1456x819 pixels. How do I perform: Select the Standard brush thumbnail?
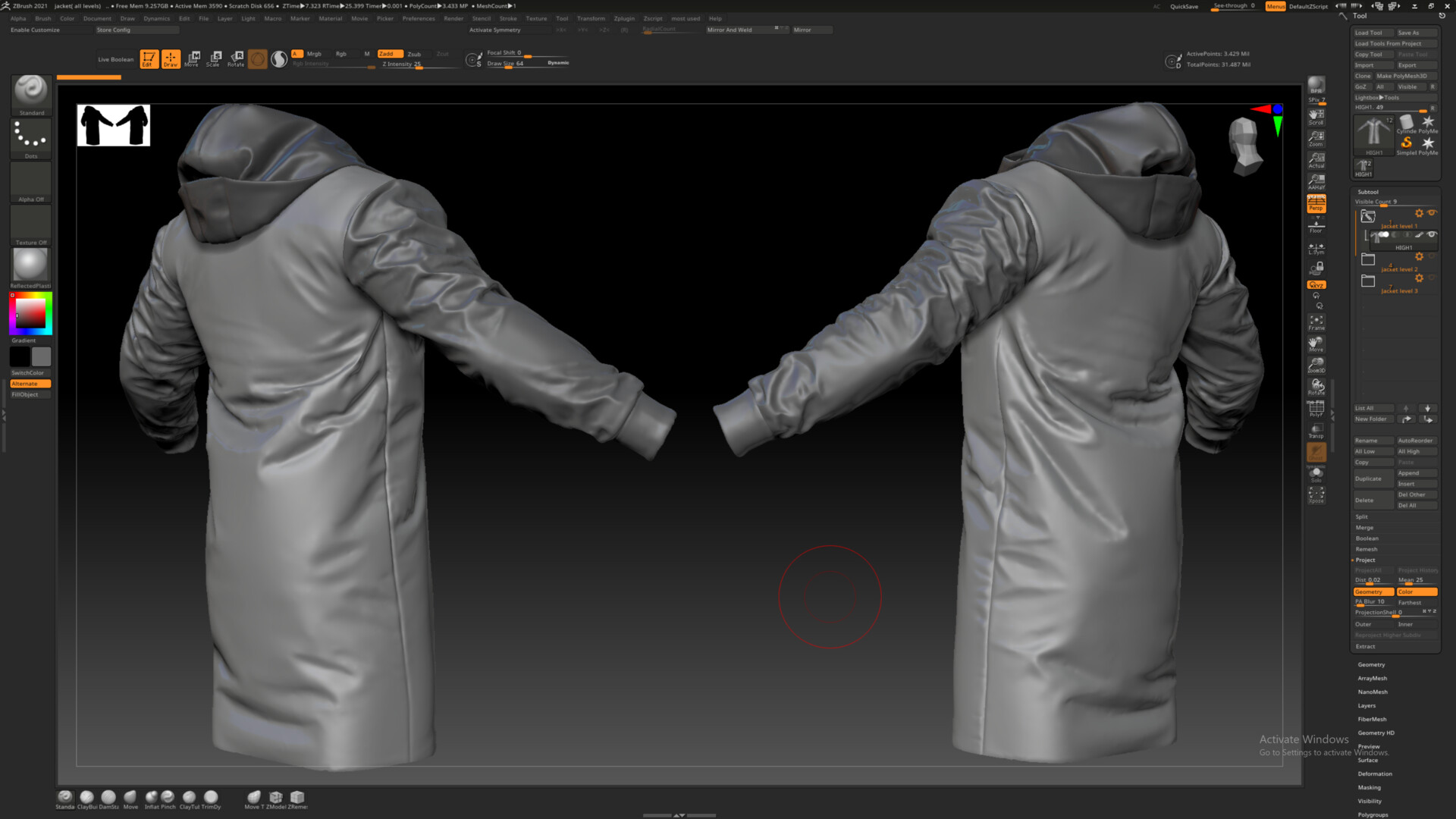[31, 92]
